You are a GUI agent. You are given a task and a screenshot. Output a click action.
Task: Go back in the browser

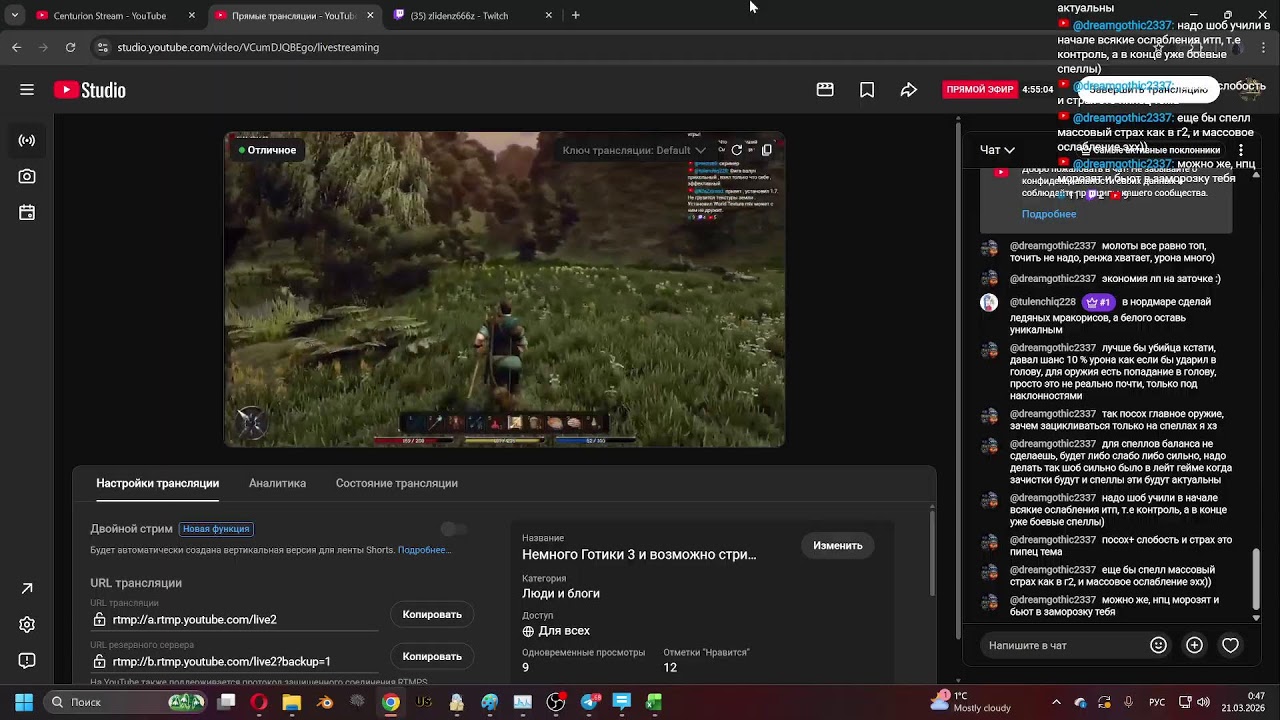point(16,47)
